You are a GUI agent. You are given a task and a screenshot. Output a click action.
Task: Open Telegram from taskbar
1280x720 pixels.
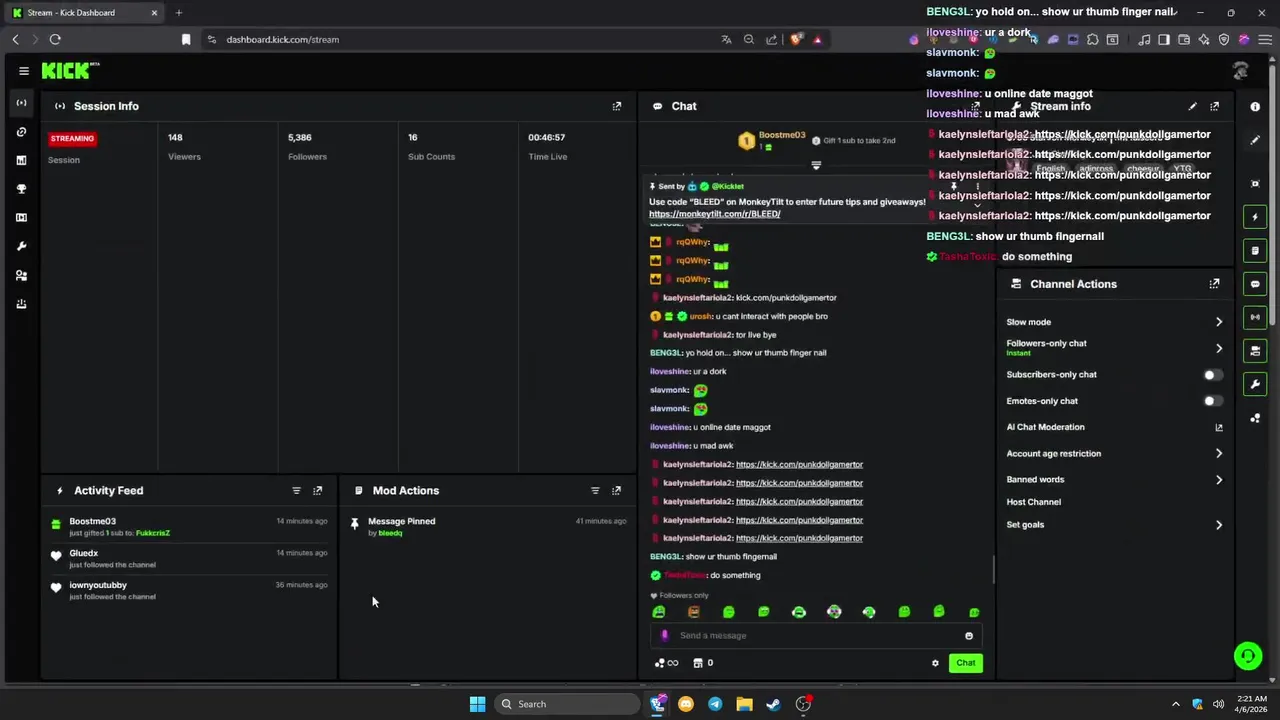pos(715,704)
